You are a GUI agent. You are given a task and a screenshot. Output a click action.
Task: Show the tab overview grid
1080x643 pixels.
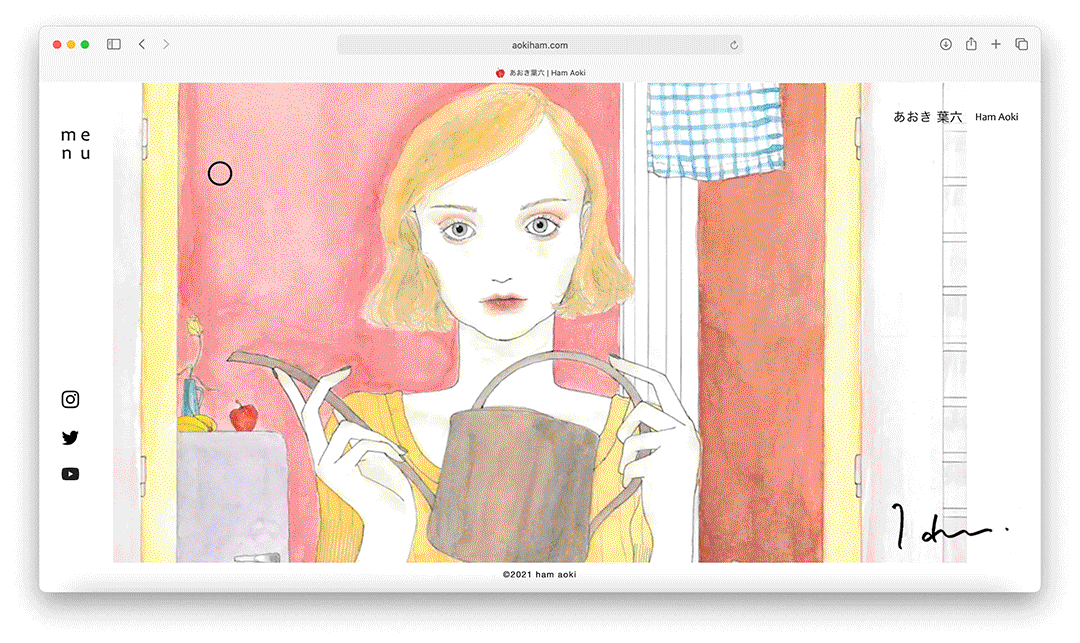pos(1021,45)
